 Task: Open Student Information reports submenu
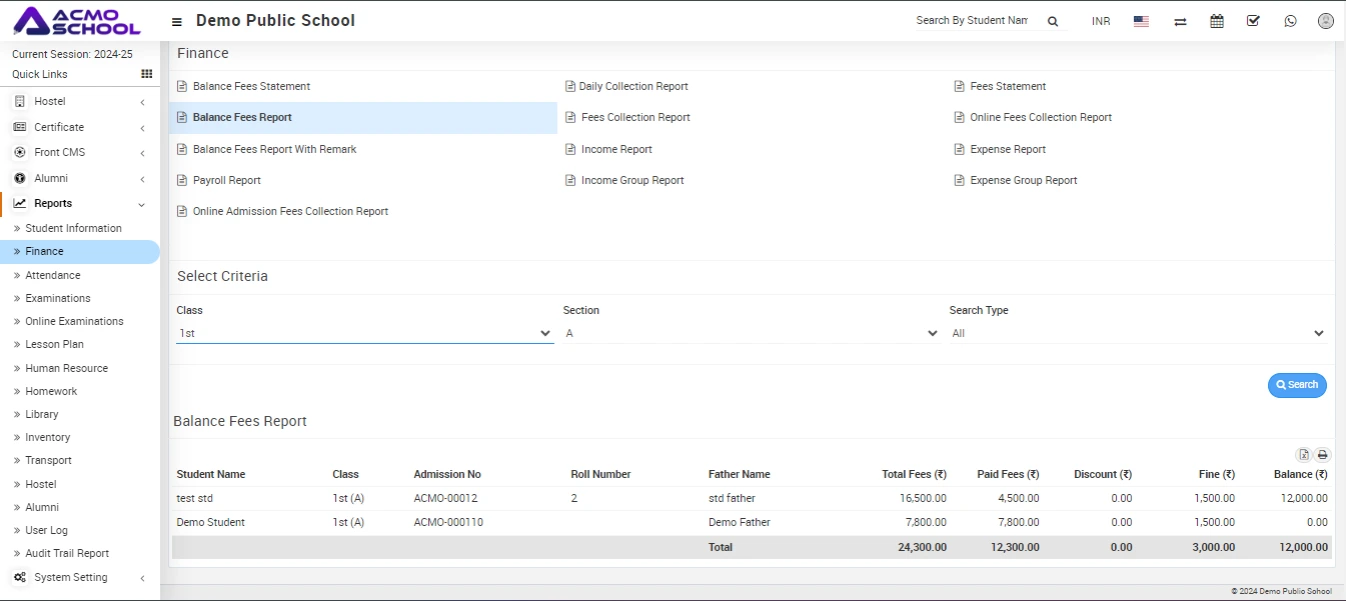[x=73, y=228]
